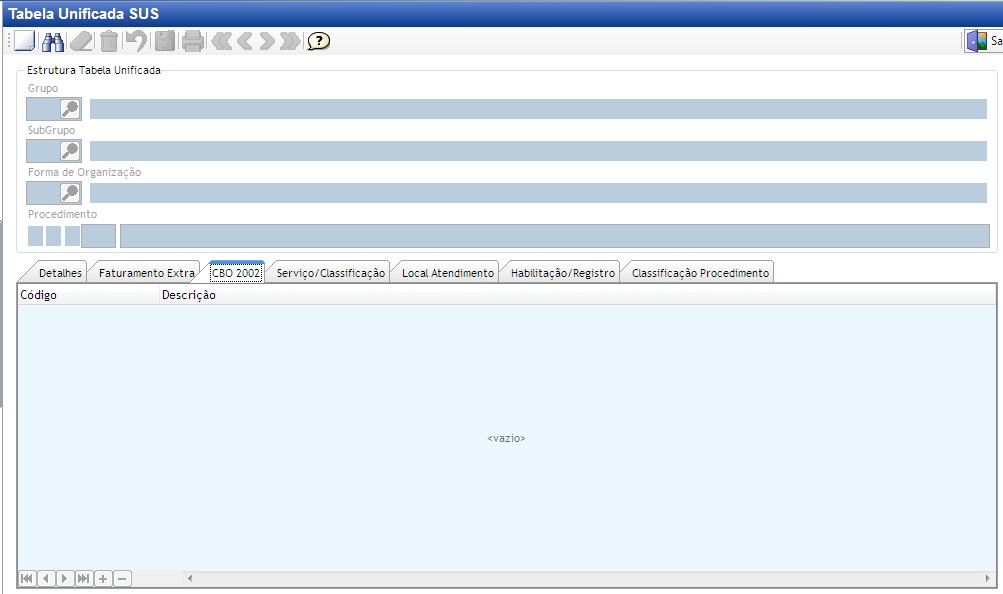Click the widest Procedimento code box

(99, 236)
